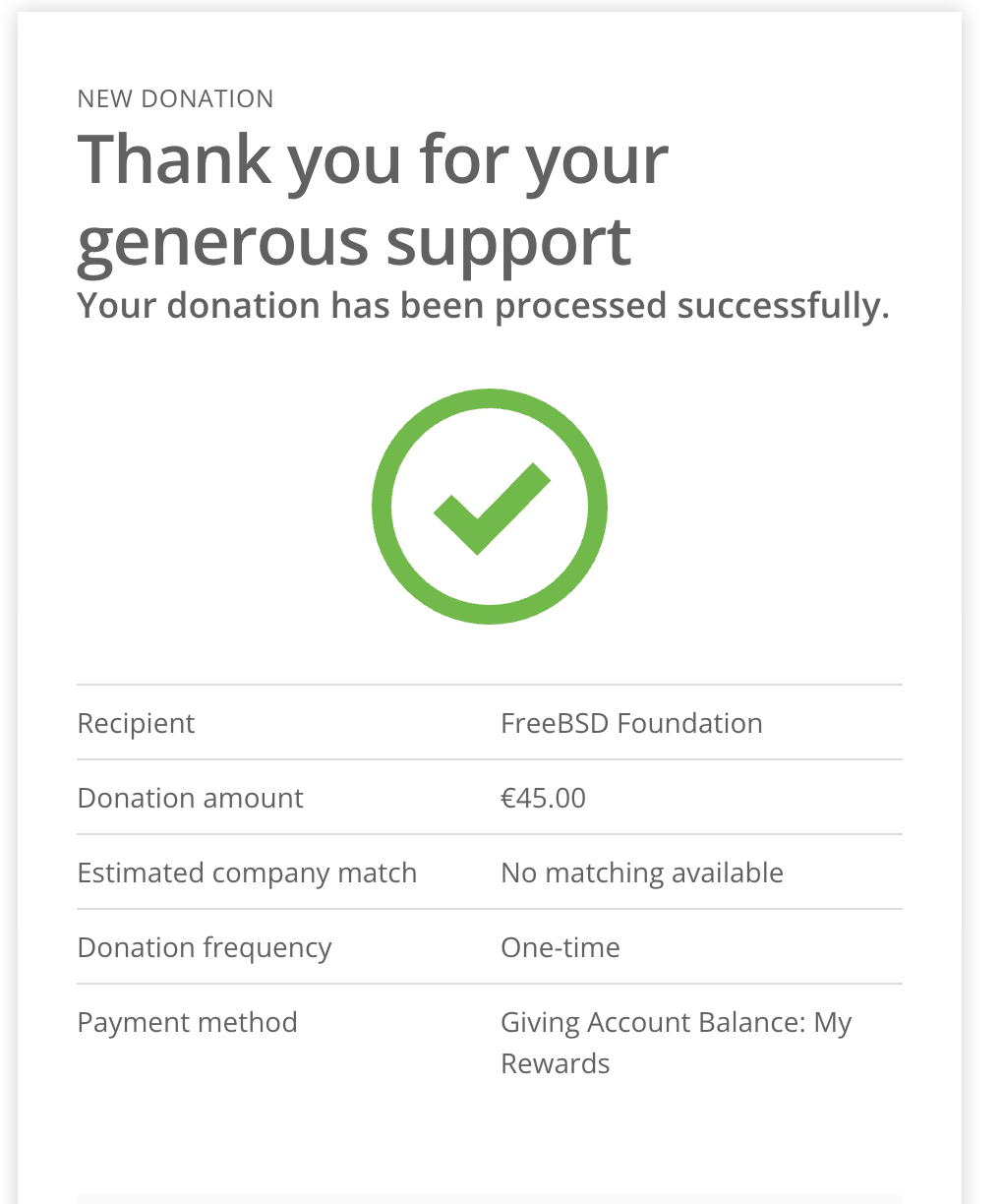This screenshot has width=1003, height=1204.
Task: Click the word "Rewards" under payment method
Action: (x=556, y=1063)
